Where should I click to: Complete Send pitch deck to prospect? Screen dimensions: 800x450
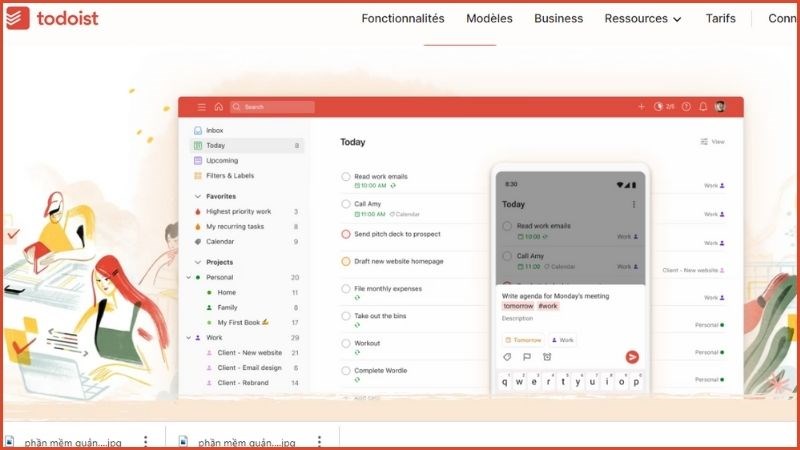click(x=346, y=234)
